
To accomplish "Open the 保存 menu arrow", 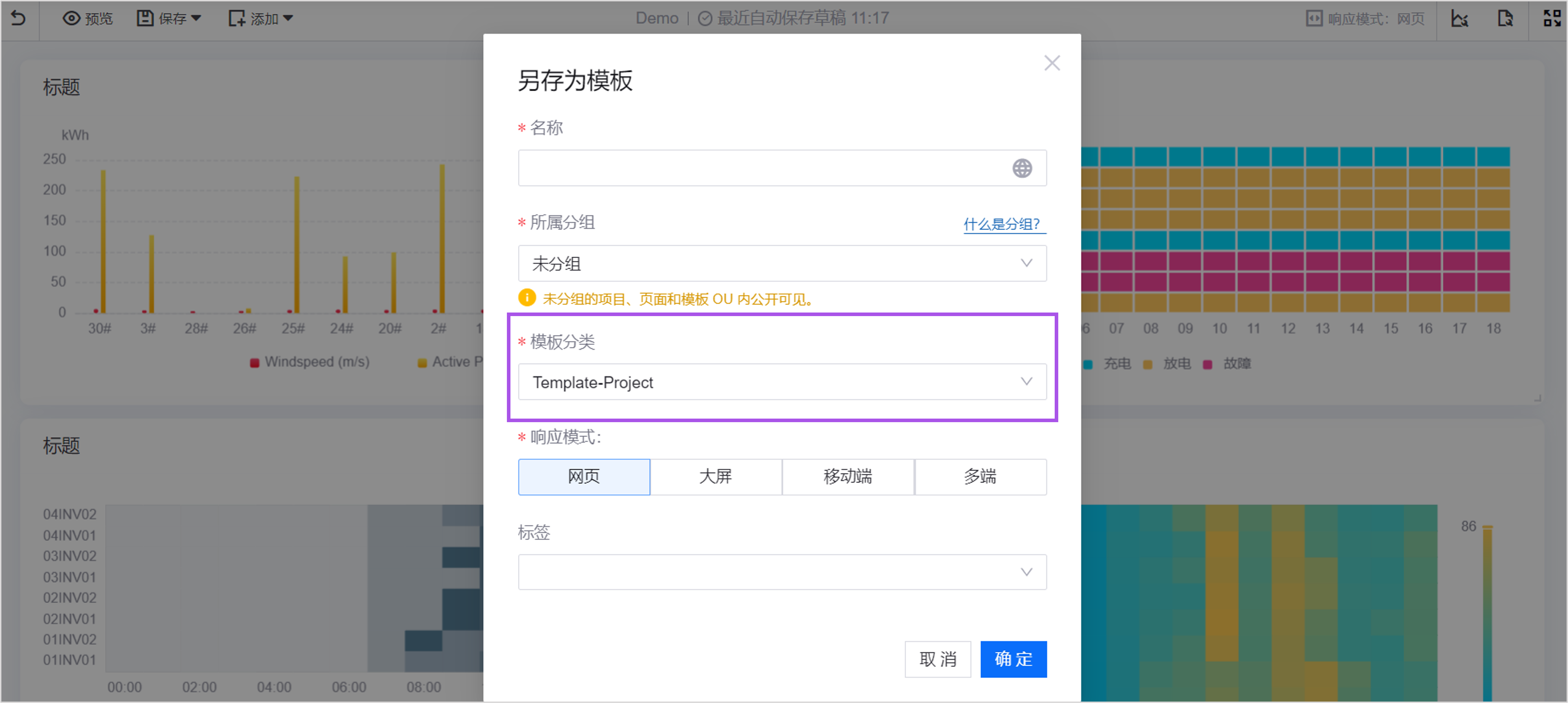I will coord(196,18).
